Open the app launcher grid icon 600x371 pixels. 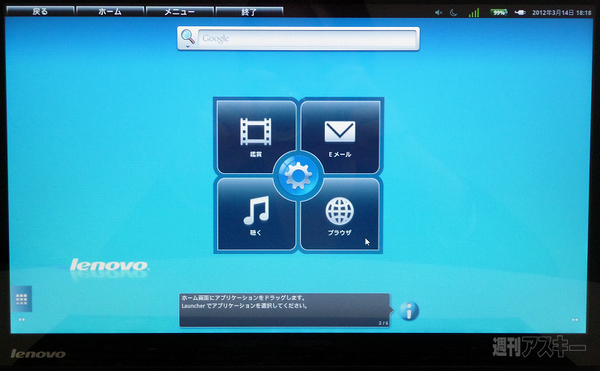pos(21,299)
